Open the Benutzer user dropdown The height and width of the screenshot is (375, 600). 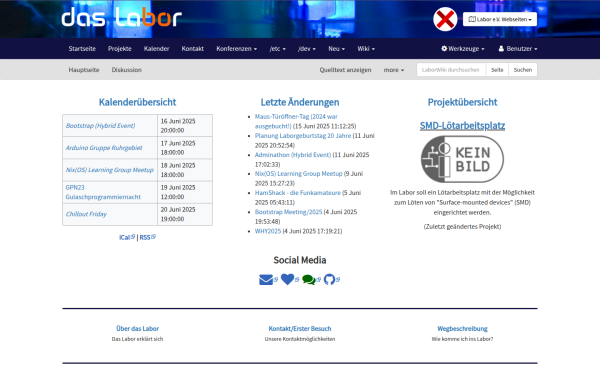point(518,49)
